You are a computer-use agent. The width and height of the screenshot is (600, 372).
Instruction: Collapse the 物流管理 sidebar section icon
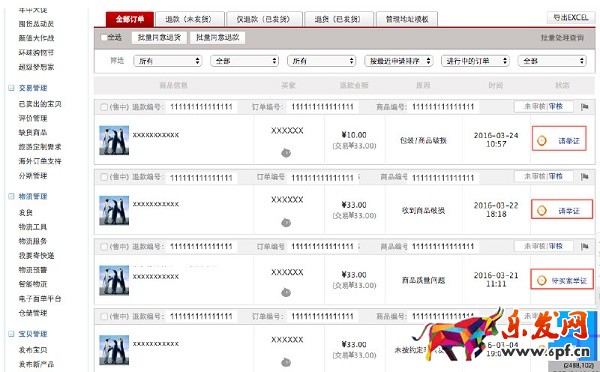[x=11, y=196]
